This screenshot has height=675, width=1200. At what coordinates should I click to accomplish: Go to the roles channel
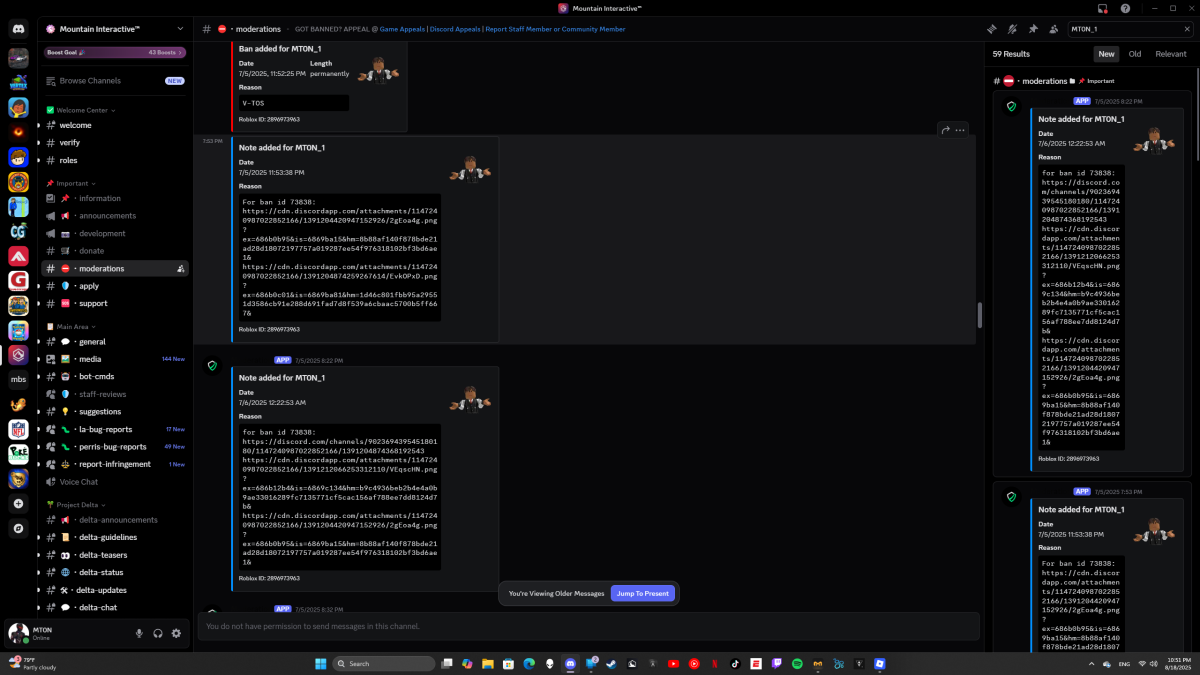pyautogui.click(x=115, y=160)
